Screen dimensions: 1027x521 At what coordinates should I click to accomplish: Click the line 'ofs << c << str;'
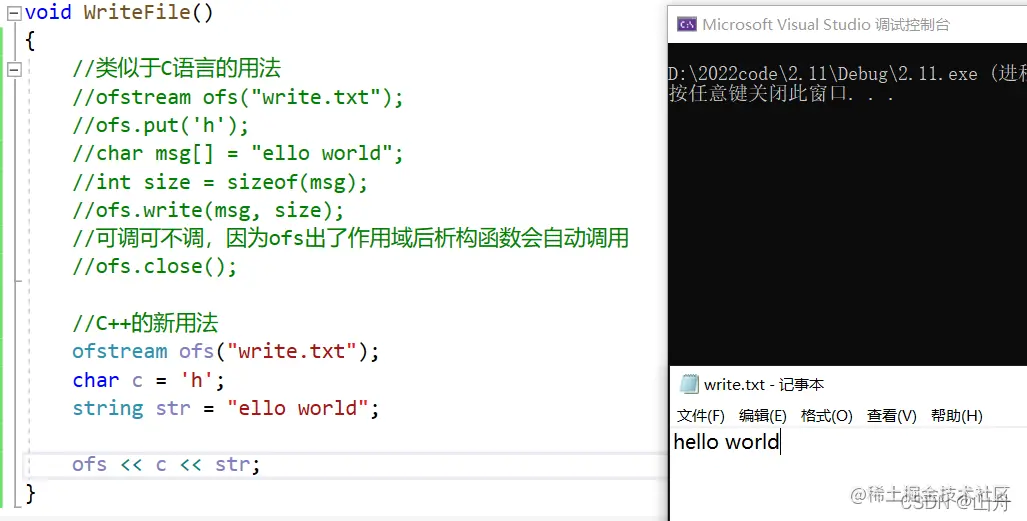click(166, 465)
